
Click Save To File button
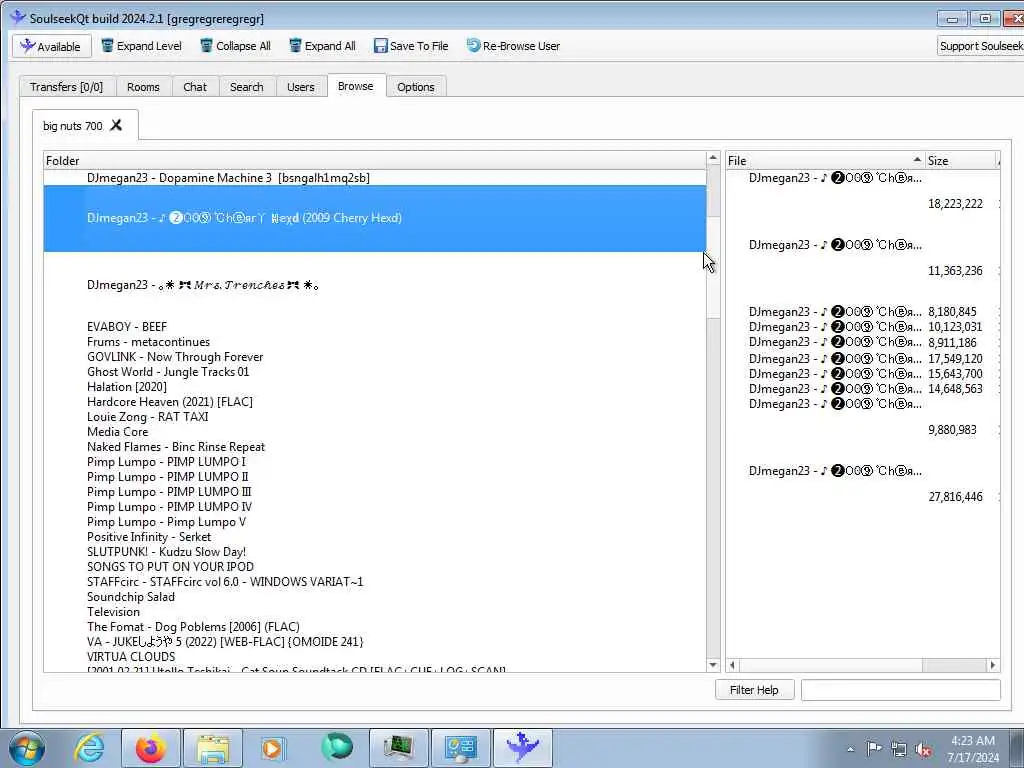(411, 46)
